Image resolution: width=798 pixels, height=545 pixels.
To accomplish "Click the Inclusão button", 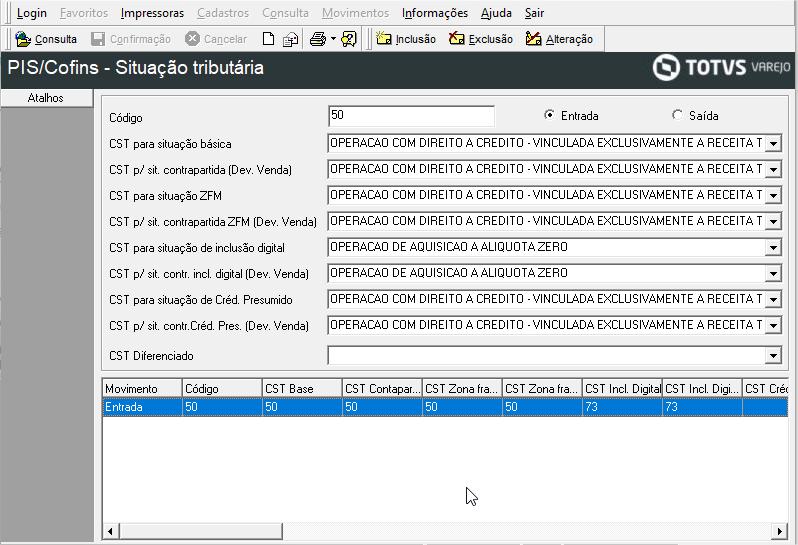I will 406,39.
